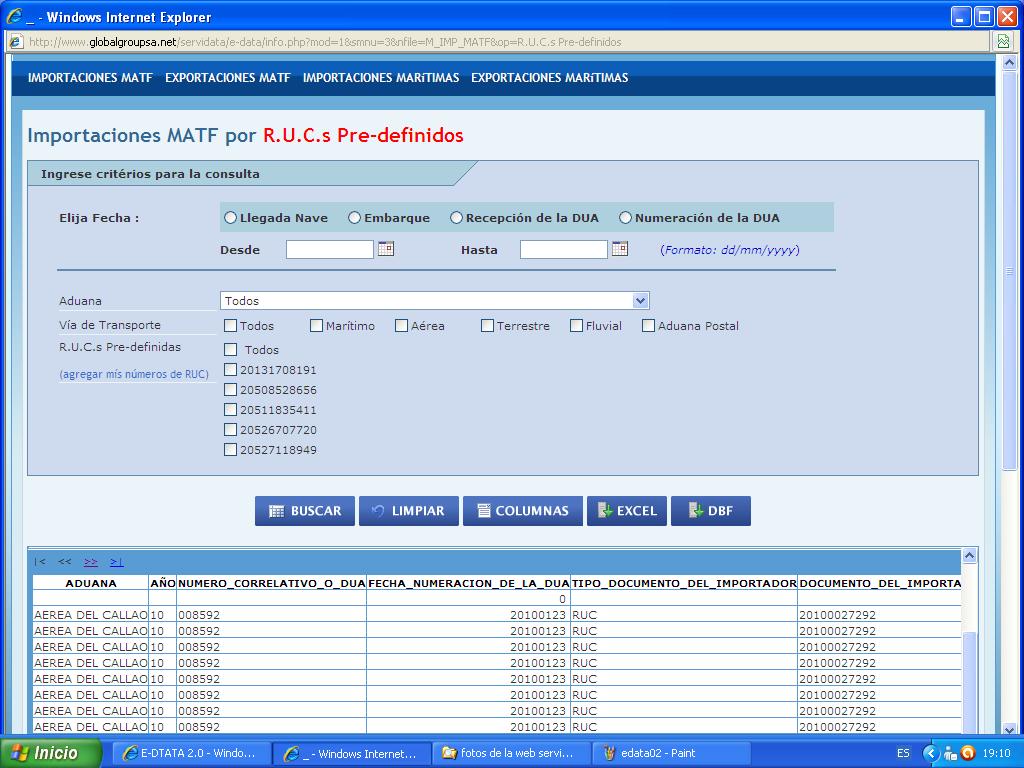Image resolution: width=1024 pixels, height=768 pixels.
Task: Open the EXPORTACIONES MATF menu
Action: 227,78
